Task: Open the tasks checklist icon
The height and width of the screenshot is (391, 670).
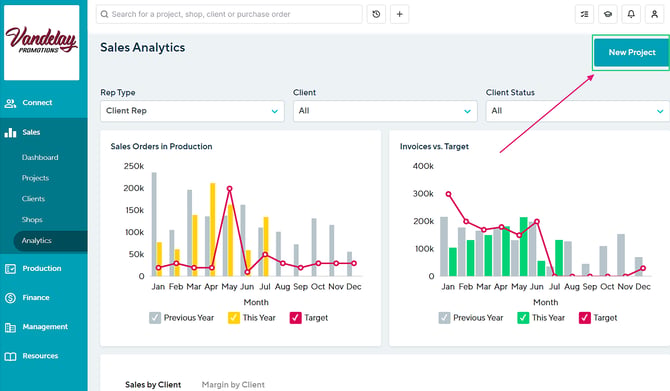Action: [584, 14]
